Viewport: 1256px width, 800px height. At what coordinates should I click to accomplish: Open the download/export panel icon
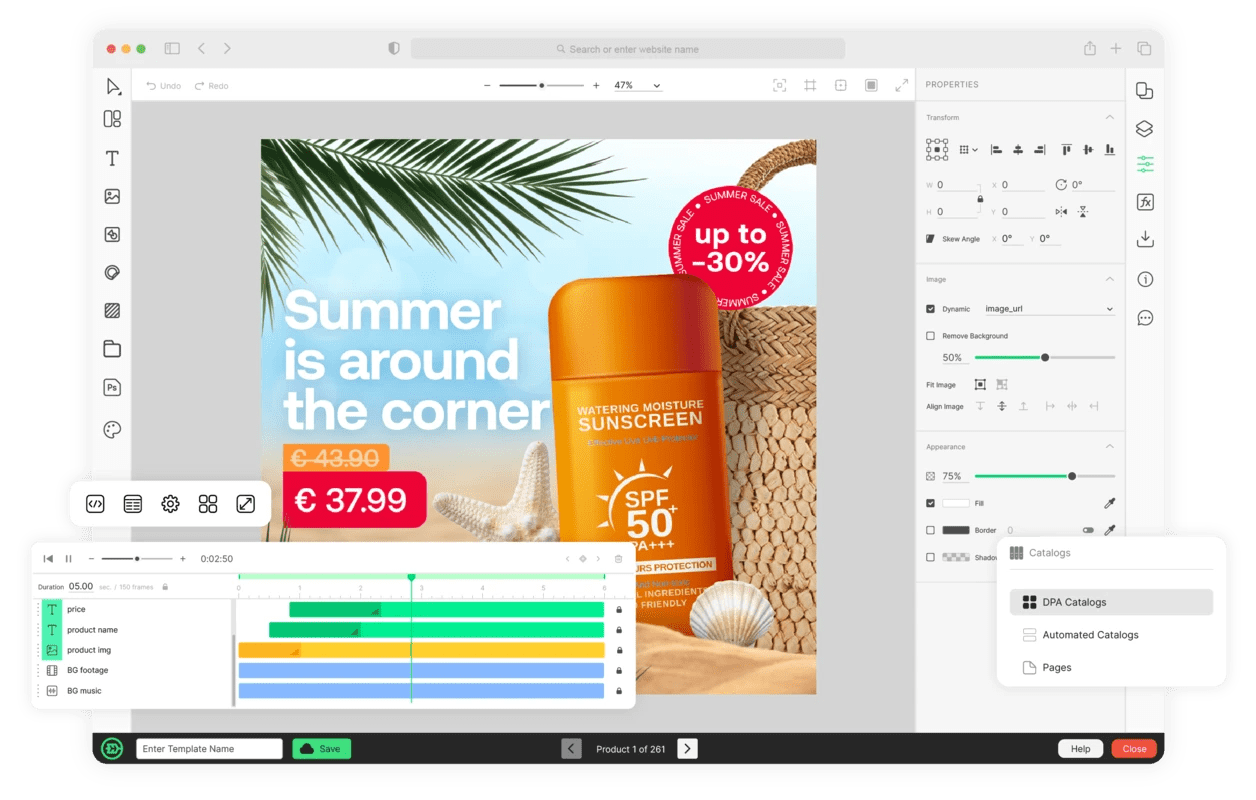click(x=1145, y=240)
